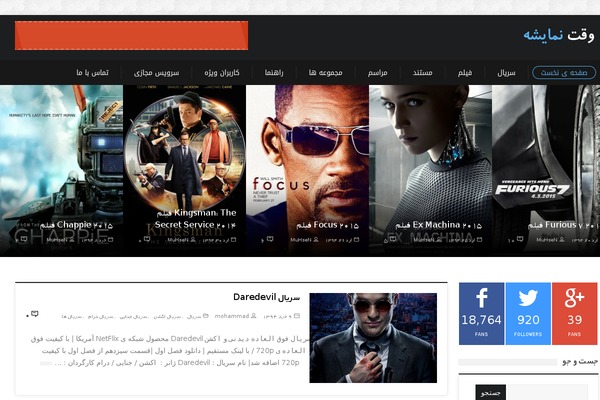Open the سریال Daredevil post title
600x400 pixels.
[266, 297]
